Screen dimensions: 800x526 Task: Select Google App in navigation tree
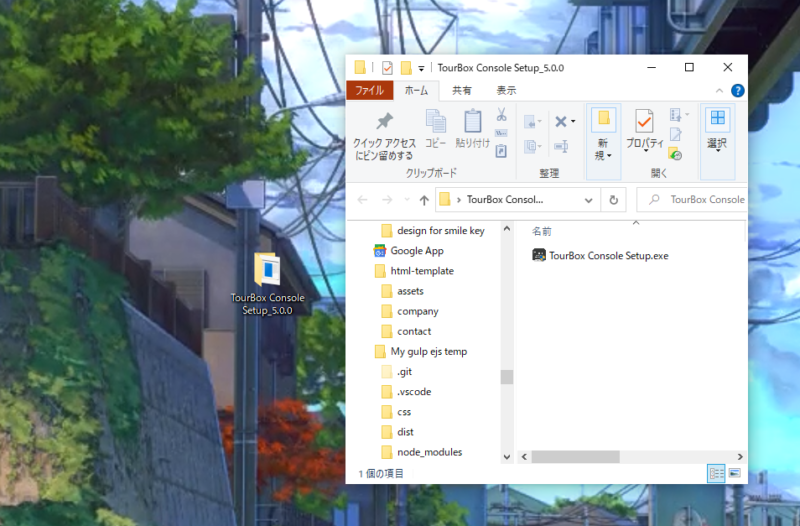coord(409,251)
